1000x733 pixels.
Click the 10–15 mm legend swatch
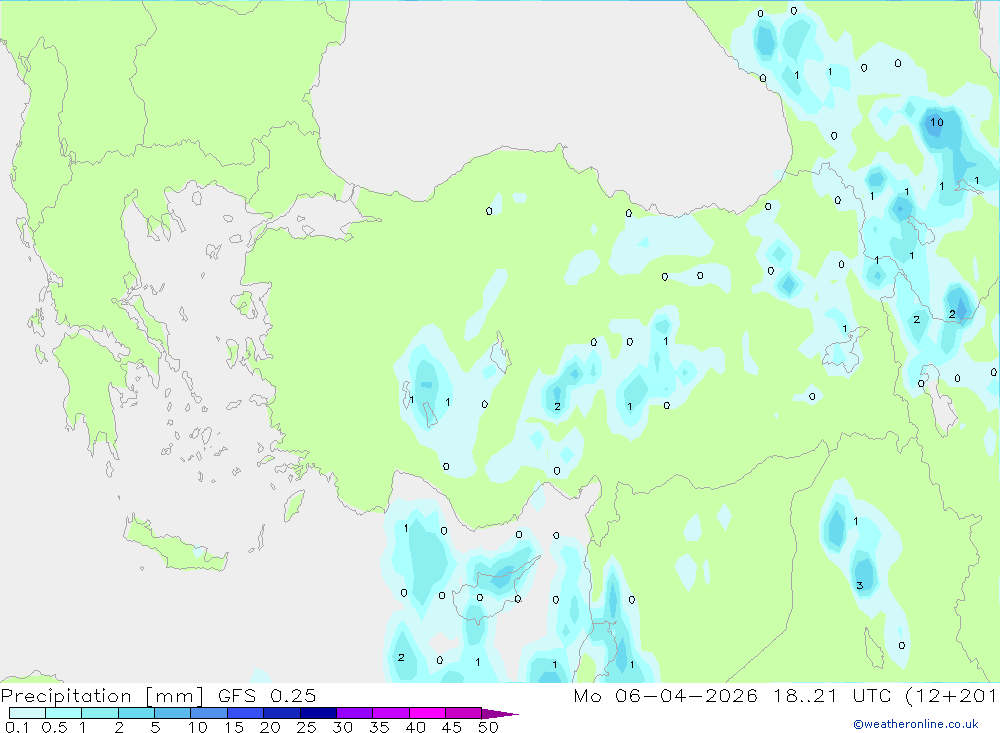209,713
